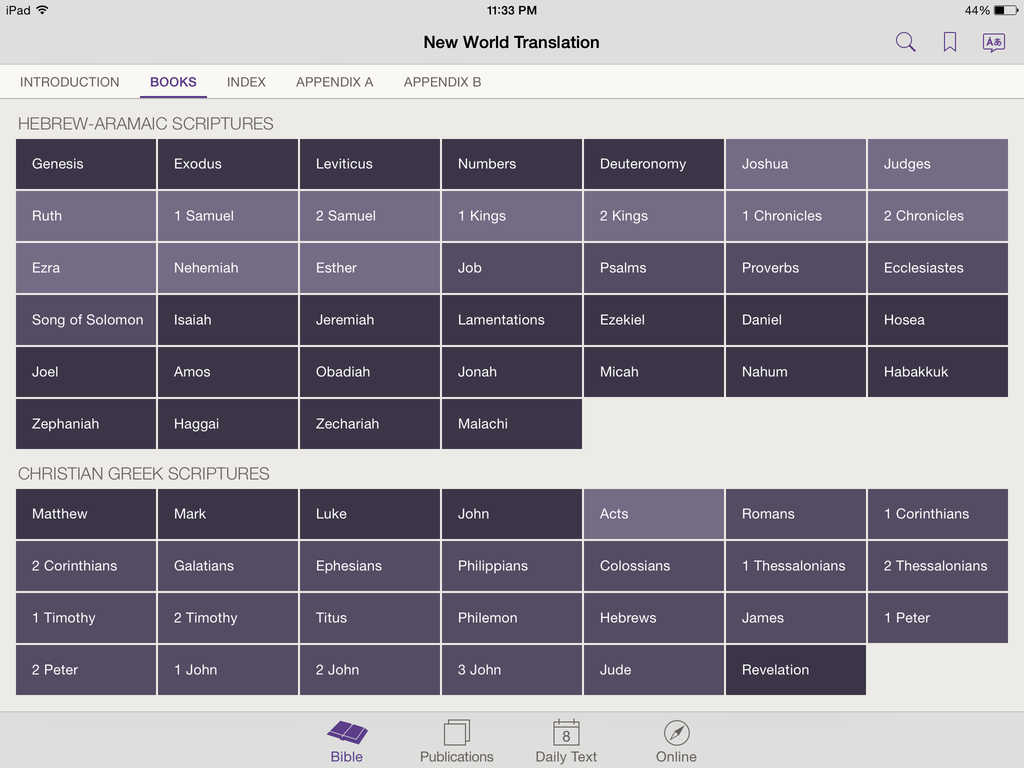Select the Habakkuk tile
Image resolution: width=1024 pixels, height=768 pixels.
[x=938, y=372]
